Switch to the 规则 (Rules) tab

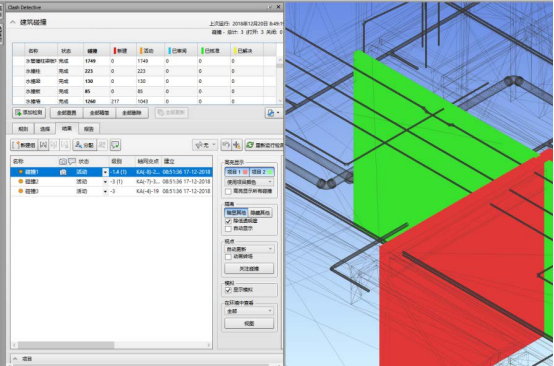point(23,129)
